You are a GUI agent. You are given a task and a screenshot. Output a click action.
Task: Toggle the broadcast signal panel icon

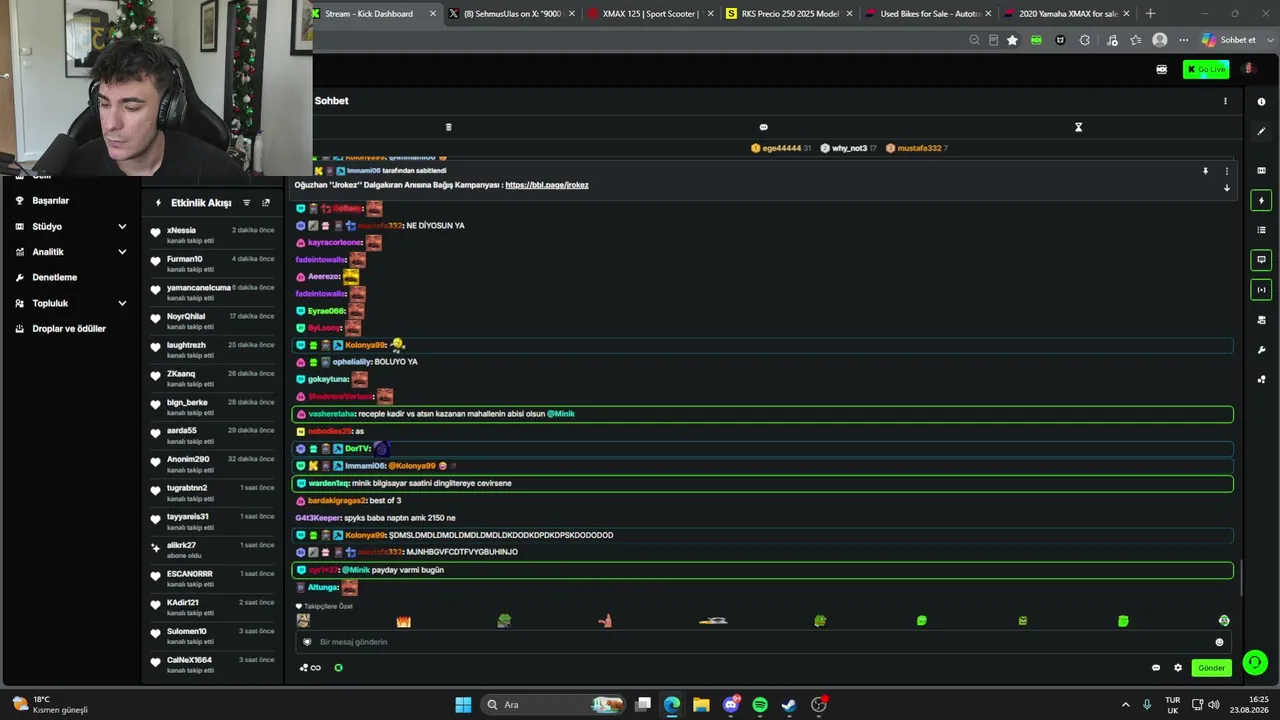[1261, 289]
